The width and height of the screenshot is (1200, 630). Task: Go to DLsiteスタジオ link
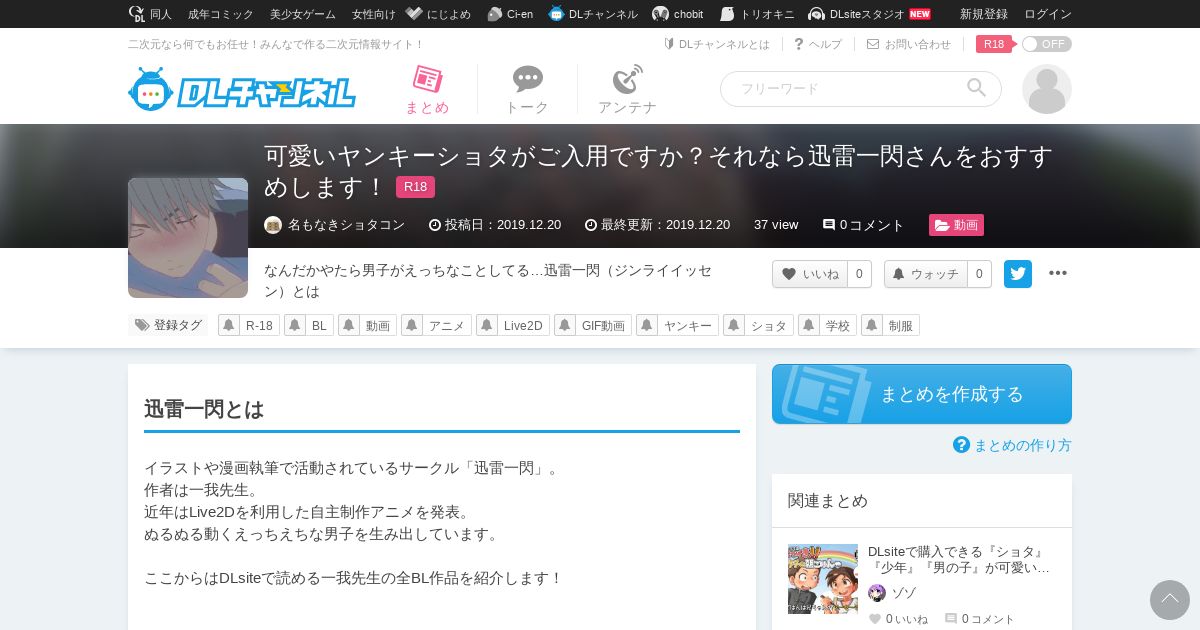pos(869,14)
